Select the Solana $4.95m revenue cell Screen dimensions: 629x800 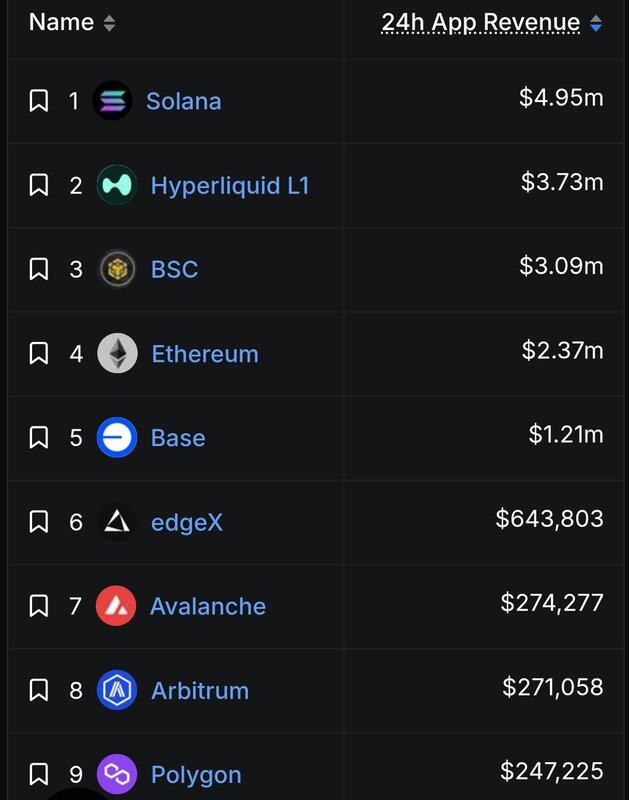(561, 98)
